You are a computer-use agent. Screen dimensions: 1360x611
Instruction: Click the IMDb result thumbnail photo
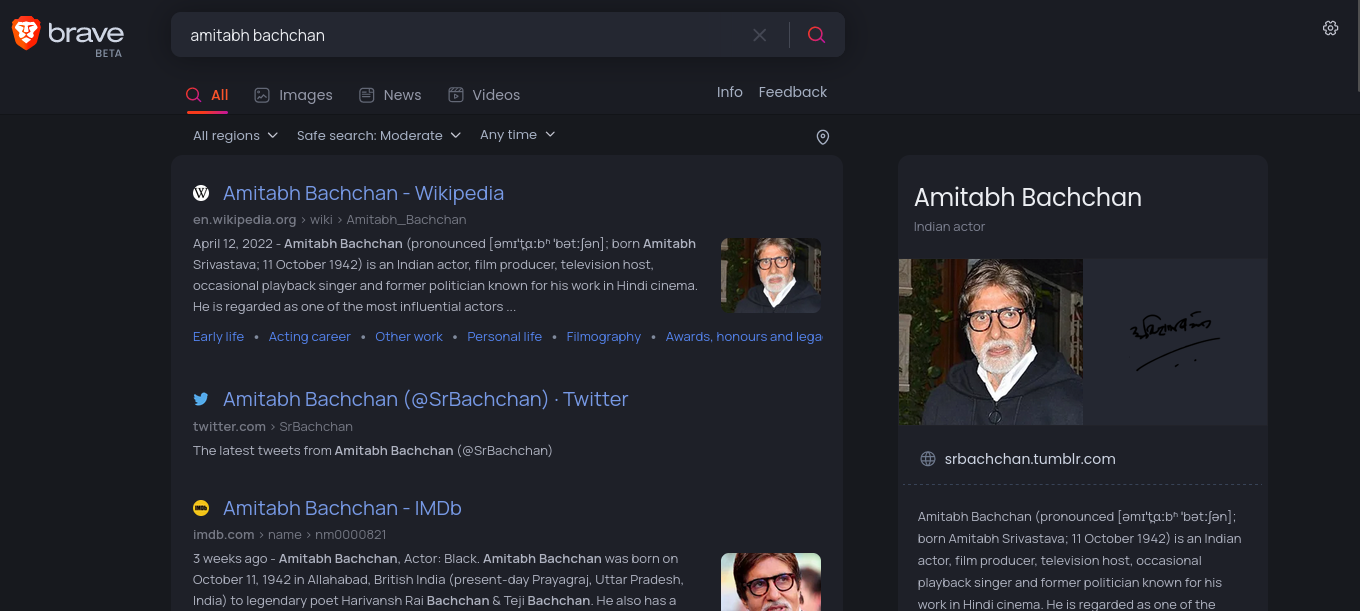coord(771,582)
